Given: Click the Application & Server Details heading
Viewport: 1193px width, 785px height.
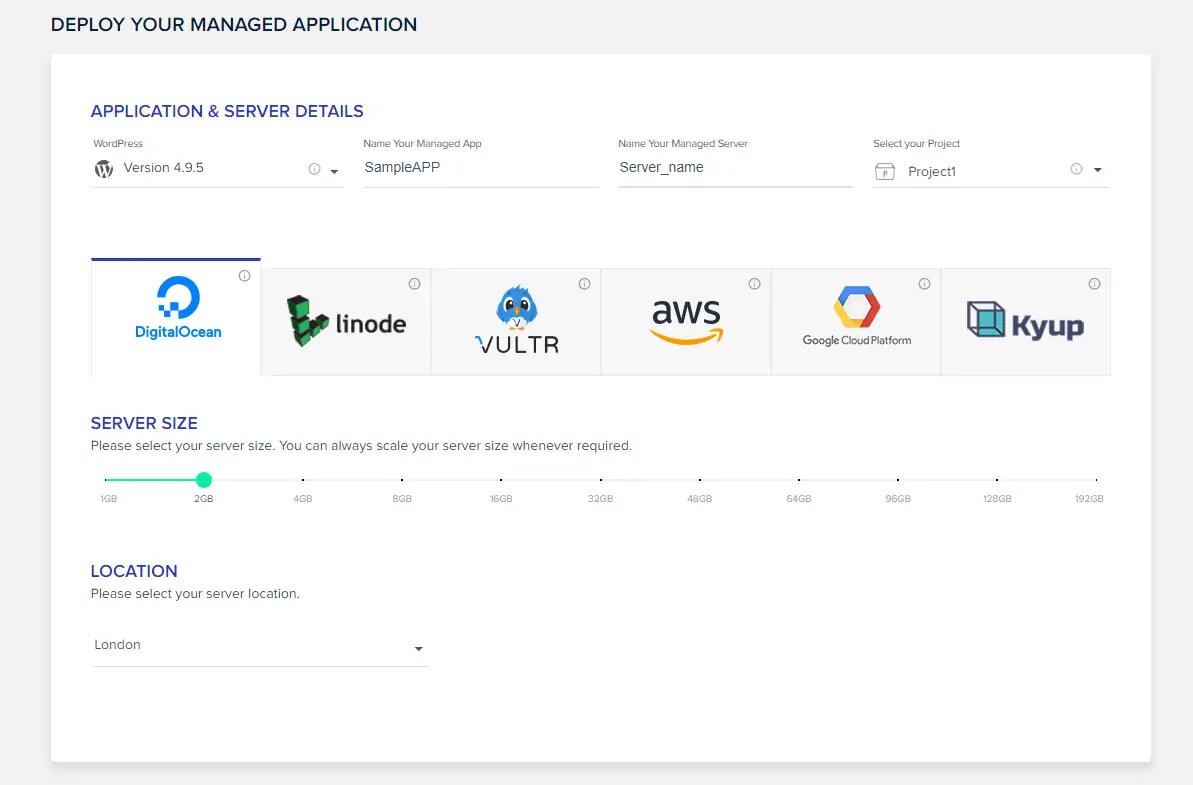Looking at the screenshot, I should (x=227, y=111).
